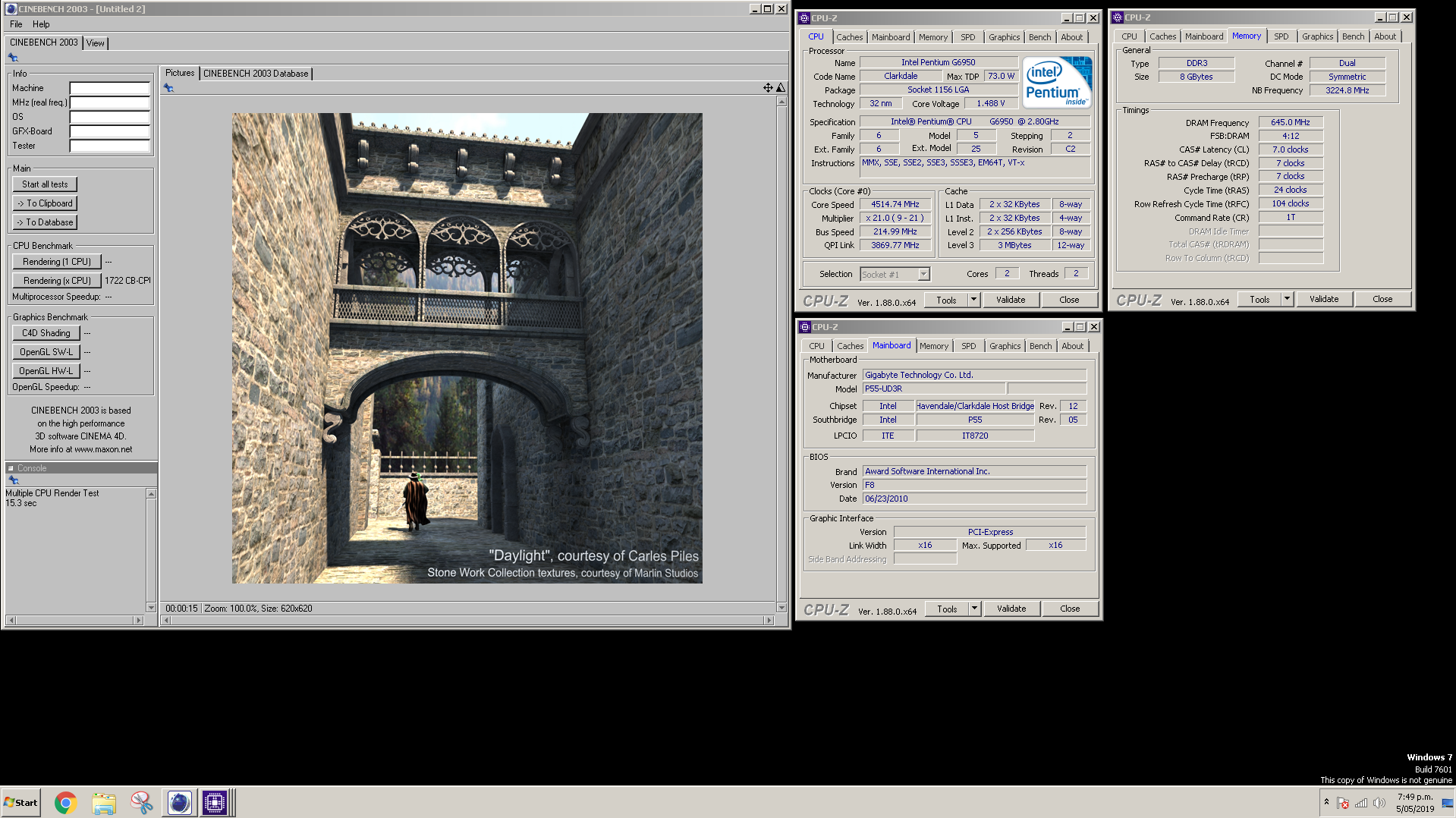Run the C4D Shading benchmark
This screenshot has width=1456, height=818.
point(46,333)
